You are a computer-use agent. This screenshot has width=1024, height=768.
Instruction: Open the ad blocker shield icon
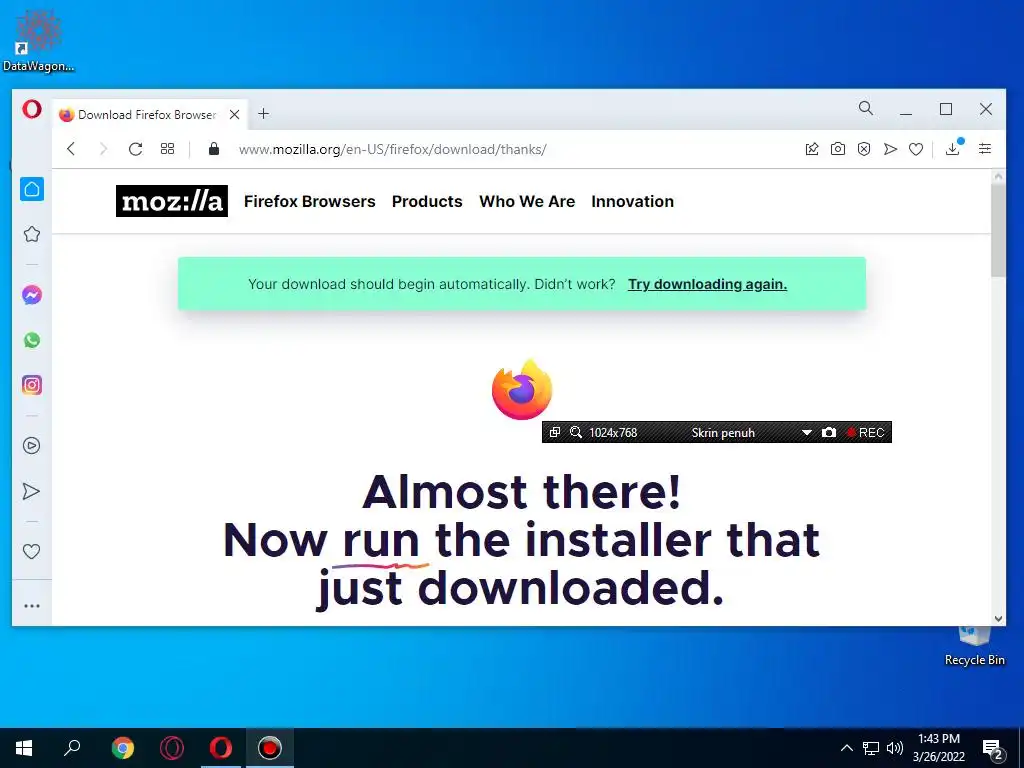click(x=864, y=149)
